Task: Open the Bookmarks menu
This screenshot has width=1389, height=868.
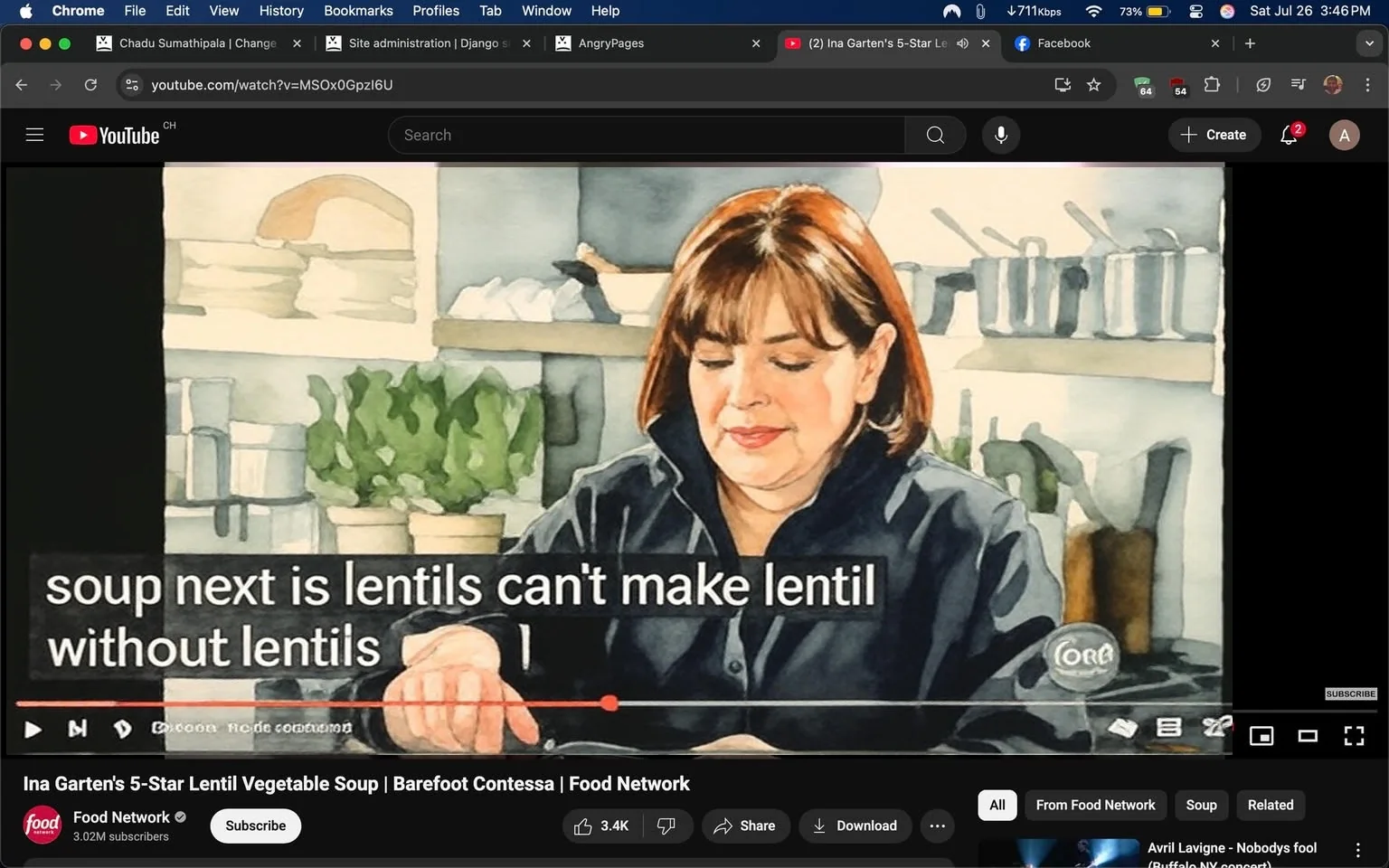Action: pos(358,11)
